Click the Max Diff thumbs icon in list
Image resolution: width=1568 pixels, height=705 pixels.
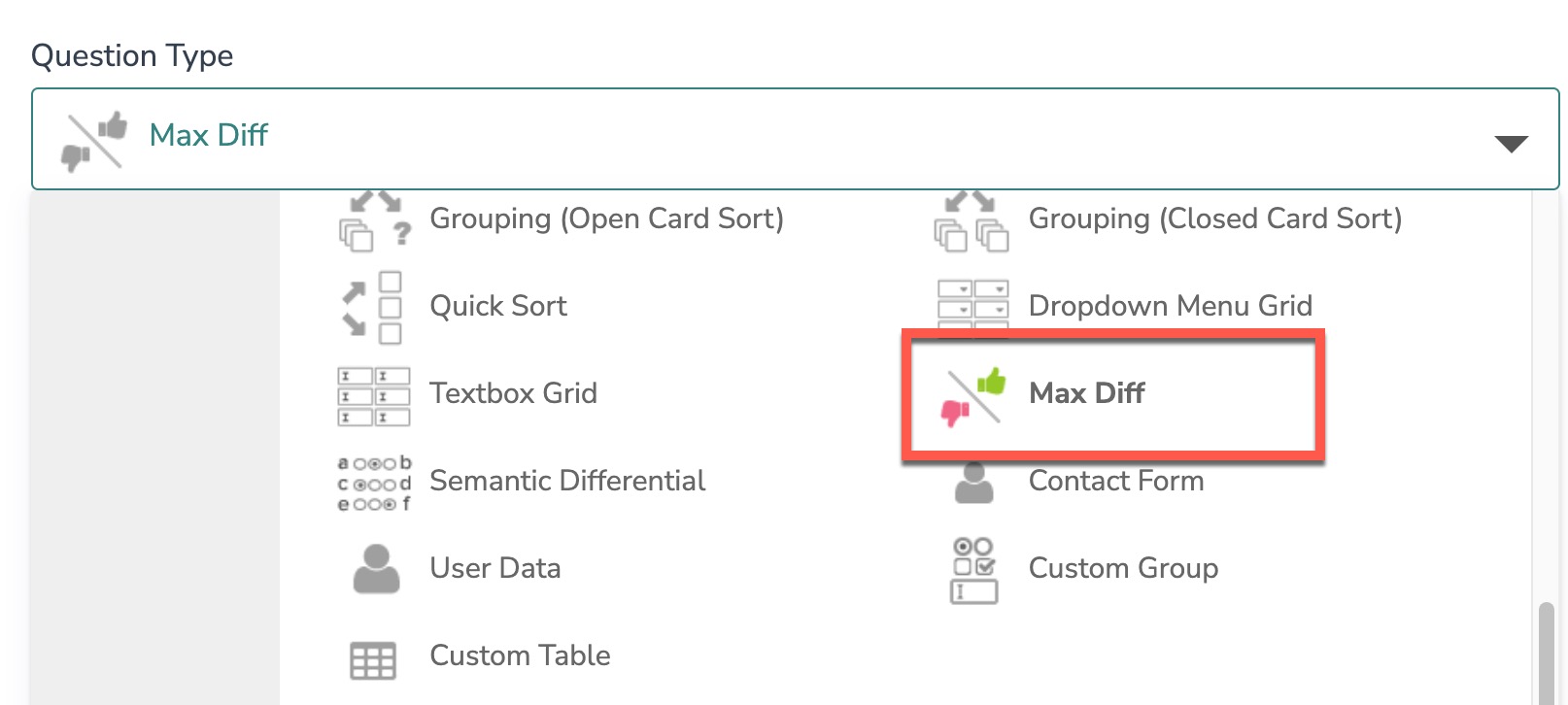[x=973, y=395]
